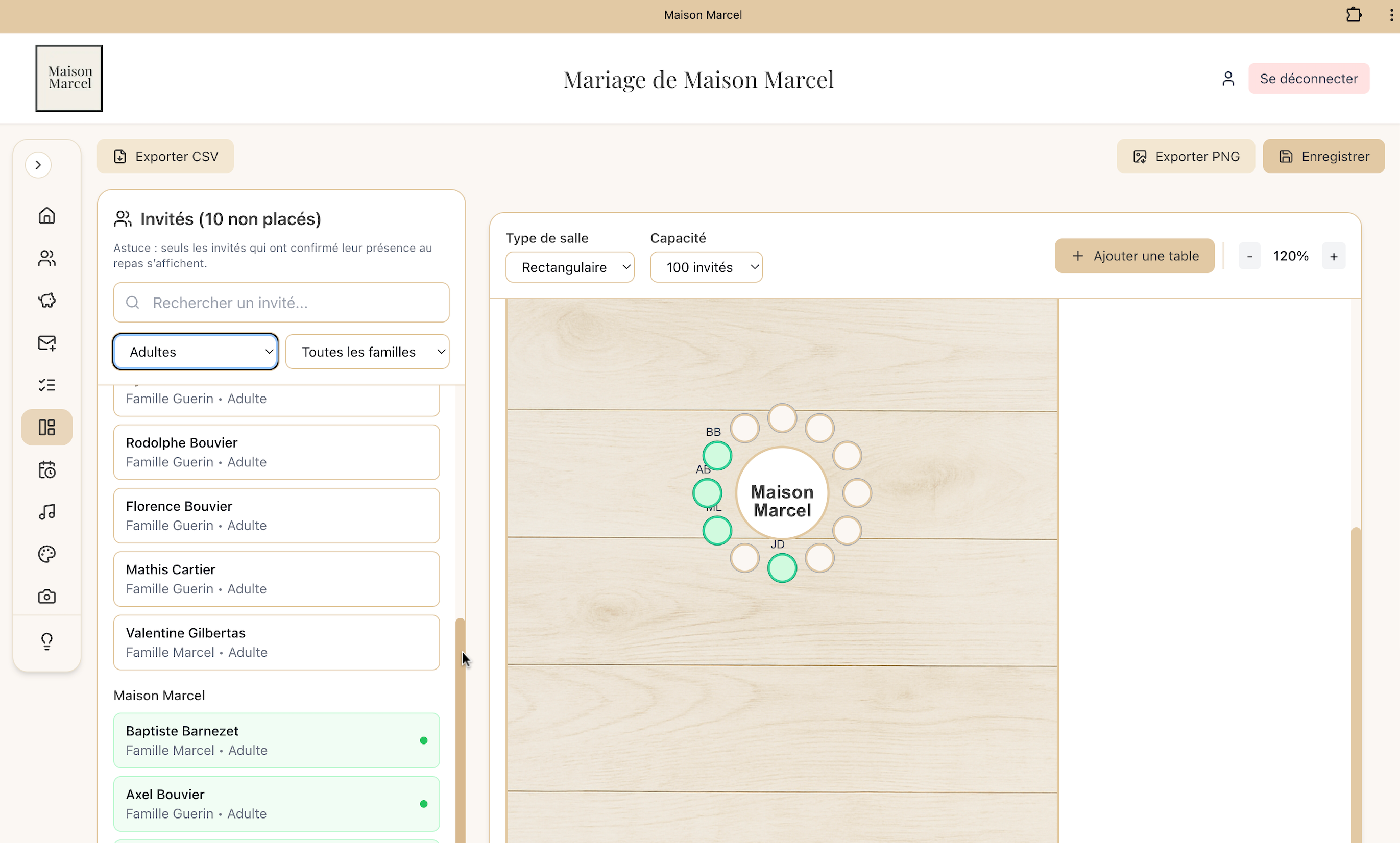The width and height of the screenshot is (1400, 843).
Task: Click the user profile icon
Action: pos(1228,79)
